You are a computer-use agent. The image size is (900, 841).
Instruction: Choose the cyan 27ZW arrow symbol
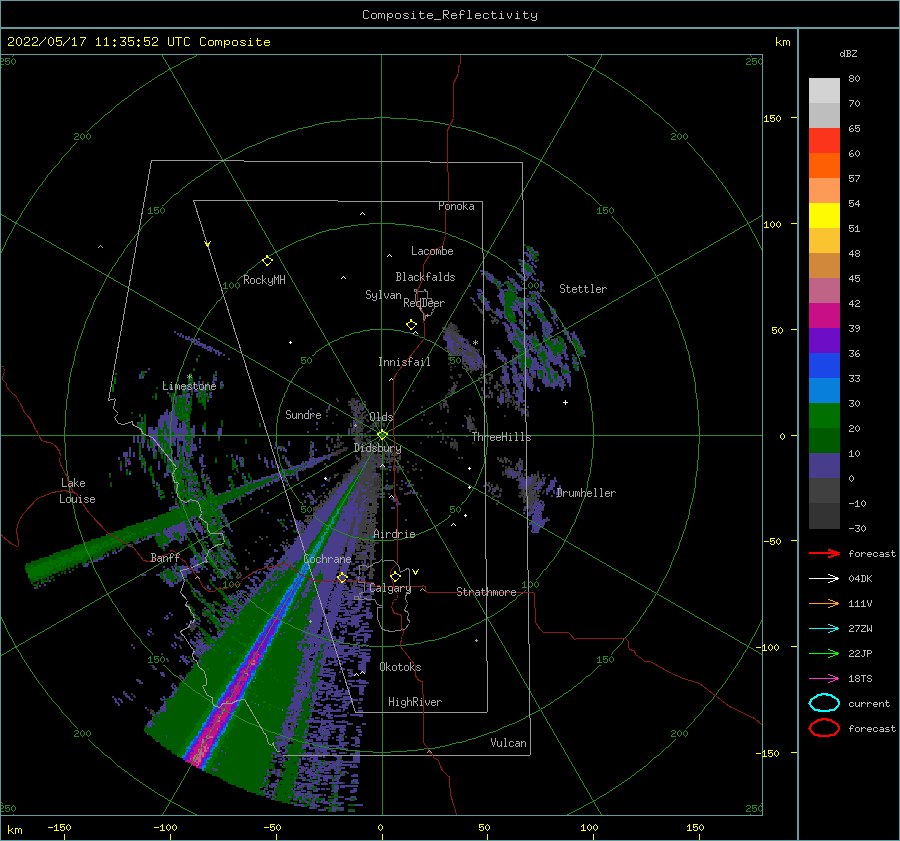824,629
